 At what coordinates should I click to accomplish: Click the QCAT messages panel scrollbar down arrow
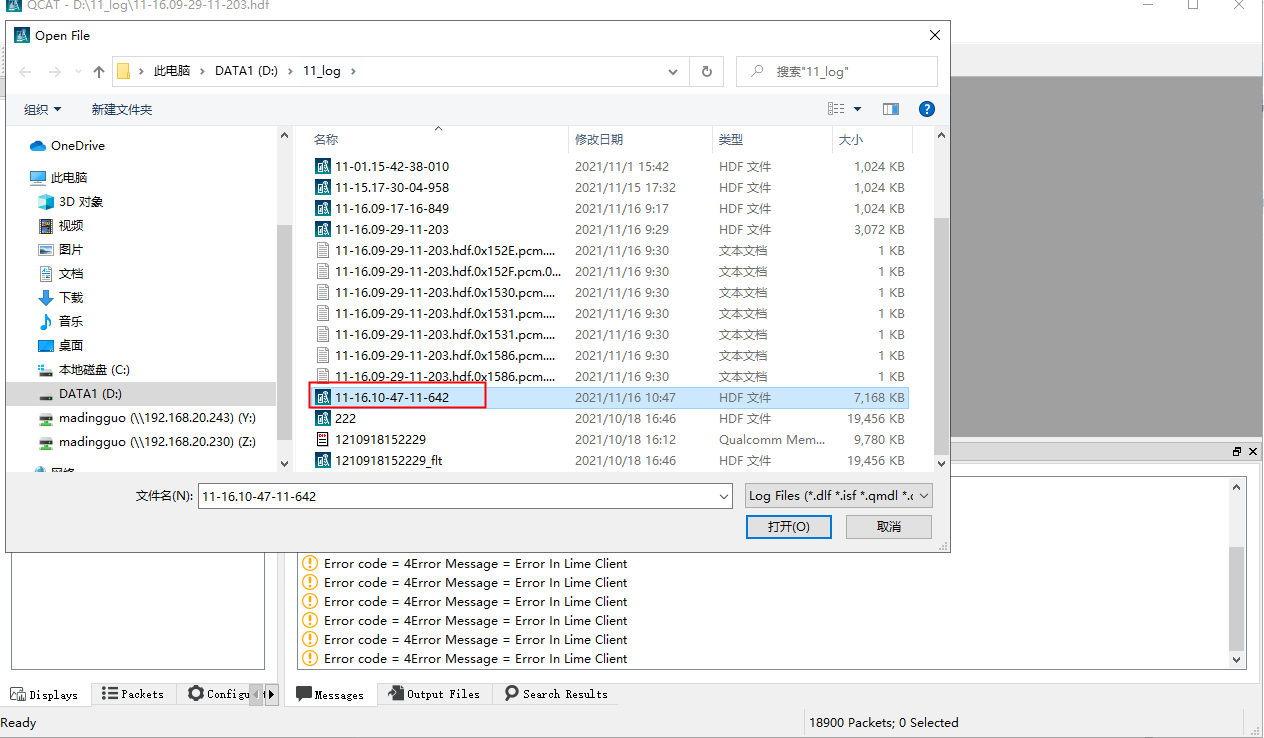tap(1237, 660)
